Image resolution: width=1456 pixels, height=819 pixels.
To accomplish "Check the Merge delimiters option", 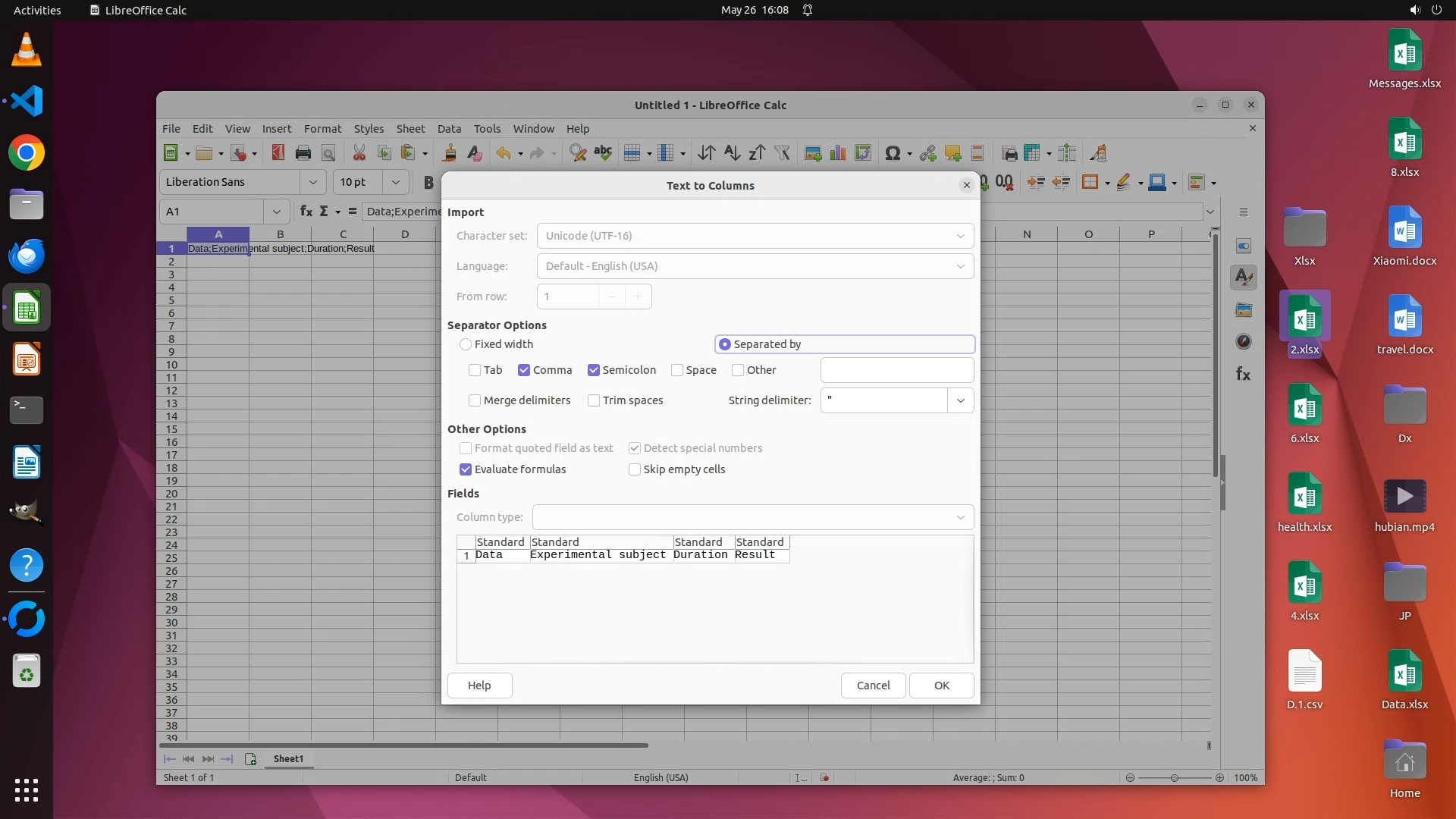I will click(475, 400).
